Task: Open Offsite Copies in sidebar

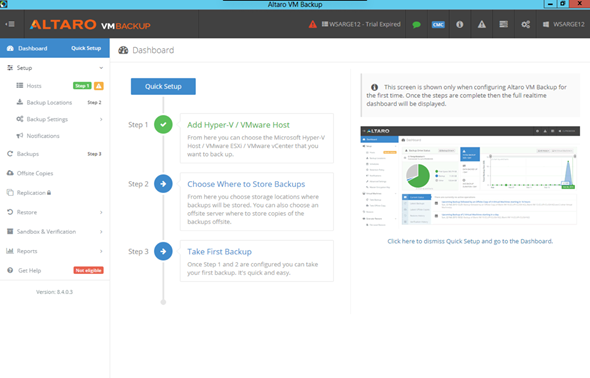Action: click(35, 173)
